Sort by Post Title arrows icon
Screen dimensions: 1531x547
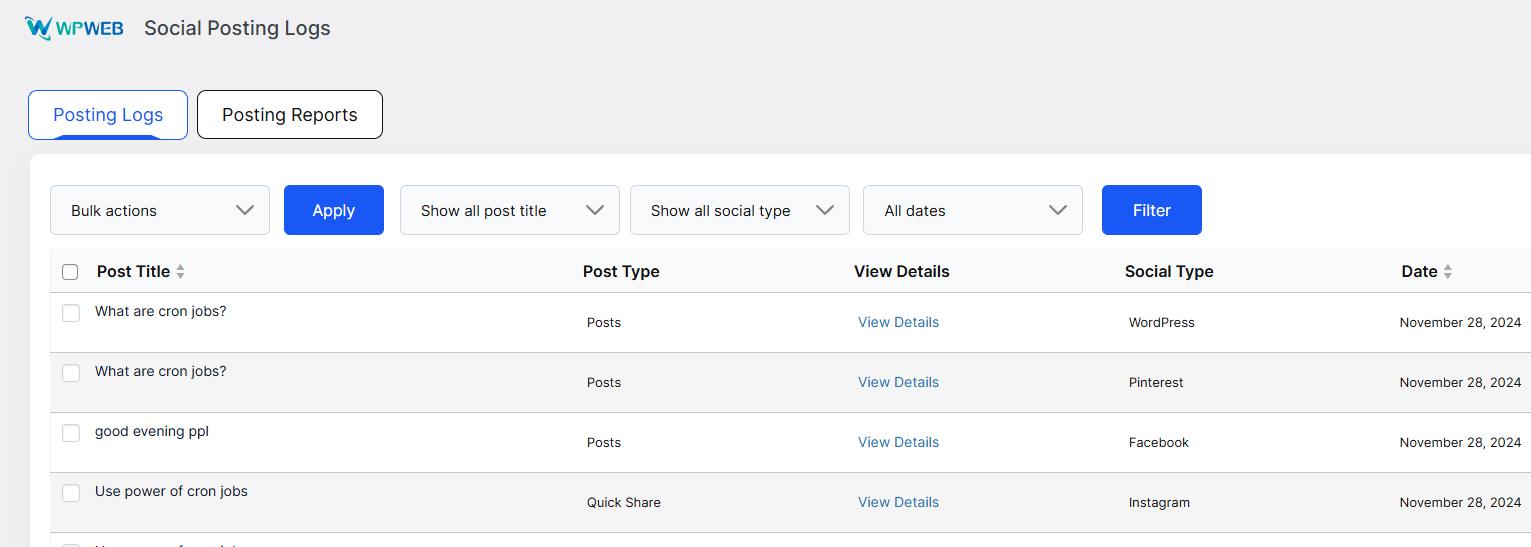pyautogui.click(x=180, y=272)
